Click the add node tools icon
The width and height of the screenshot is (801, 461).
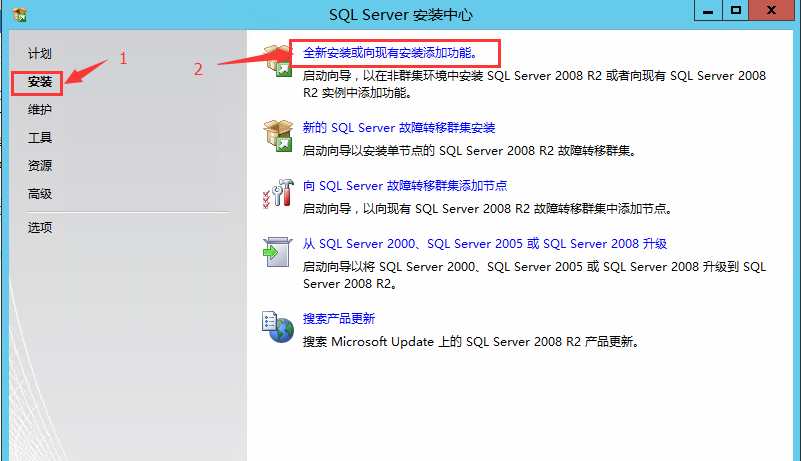(278, 194)
